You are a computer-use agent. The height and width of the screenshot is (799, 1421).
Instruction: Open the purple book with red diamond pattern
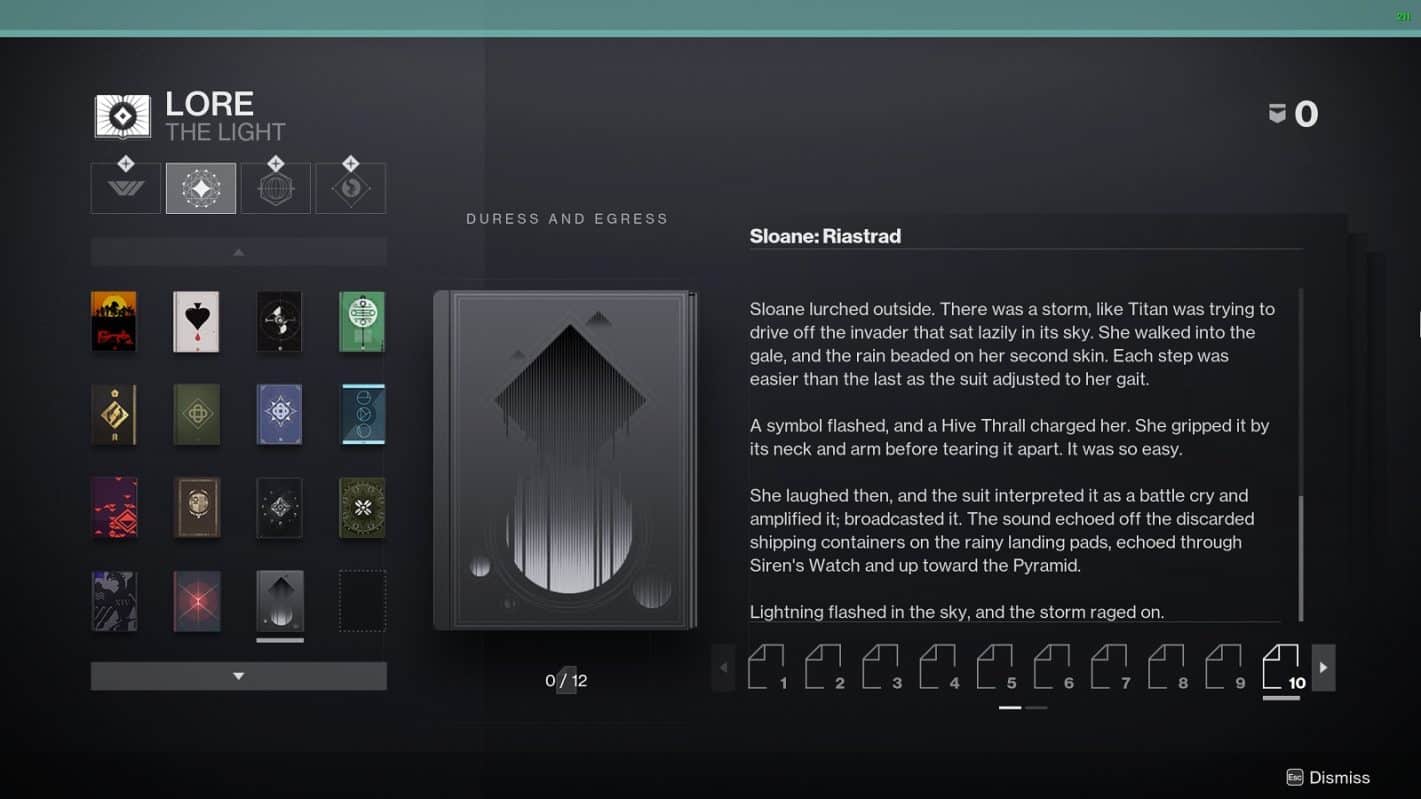click(114, 508)
